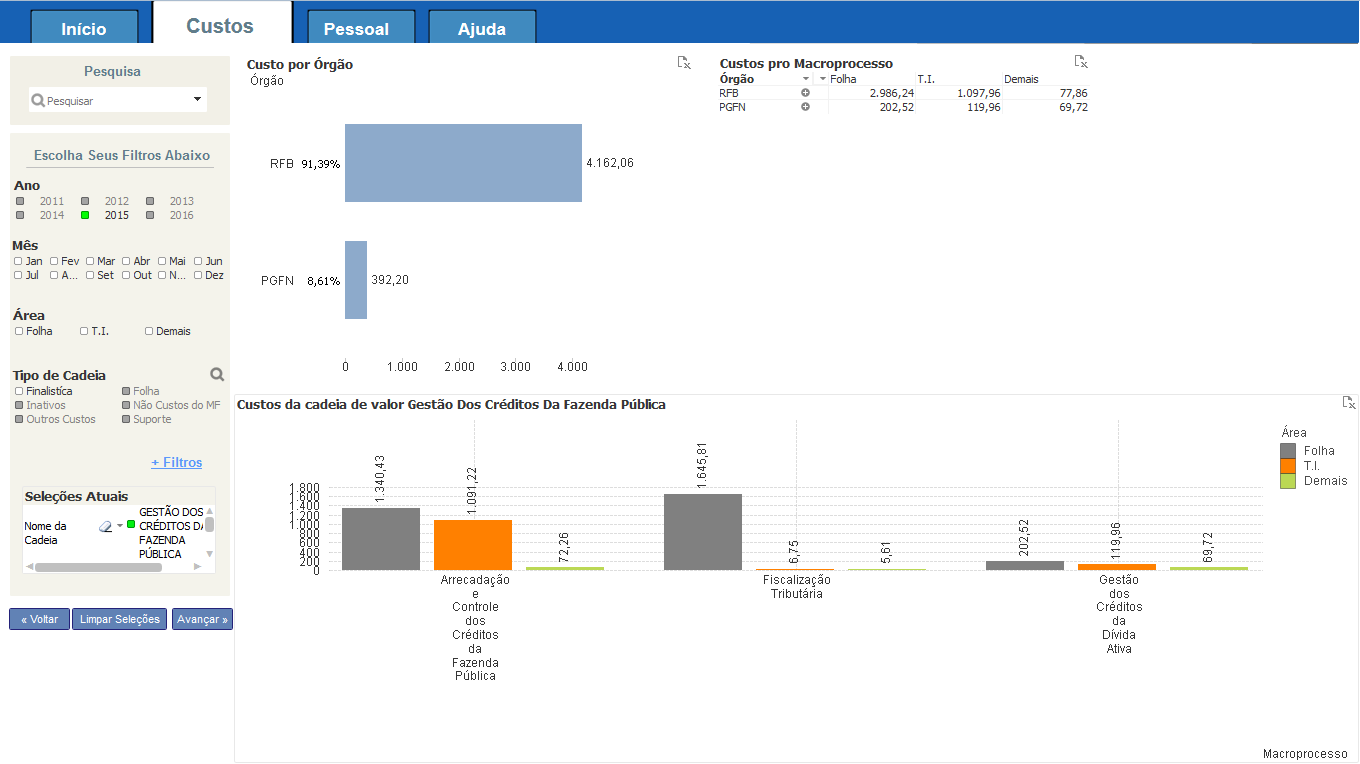Screen dimensions: 1360x764
Task: Check T.I. under Área filter
Action: pos(84,331)
